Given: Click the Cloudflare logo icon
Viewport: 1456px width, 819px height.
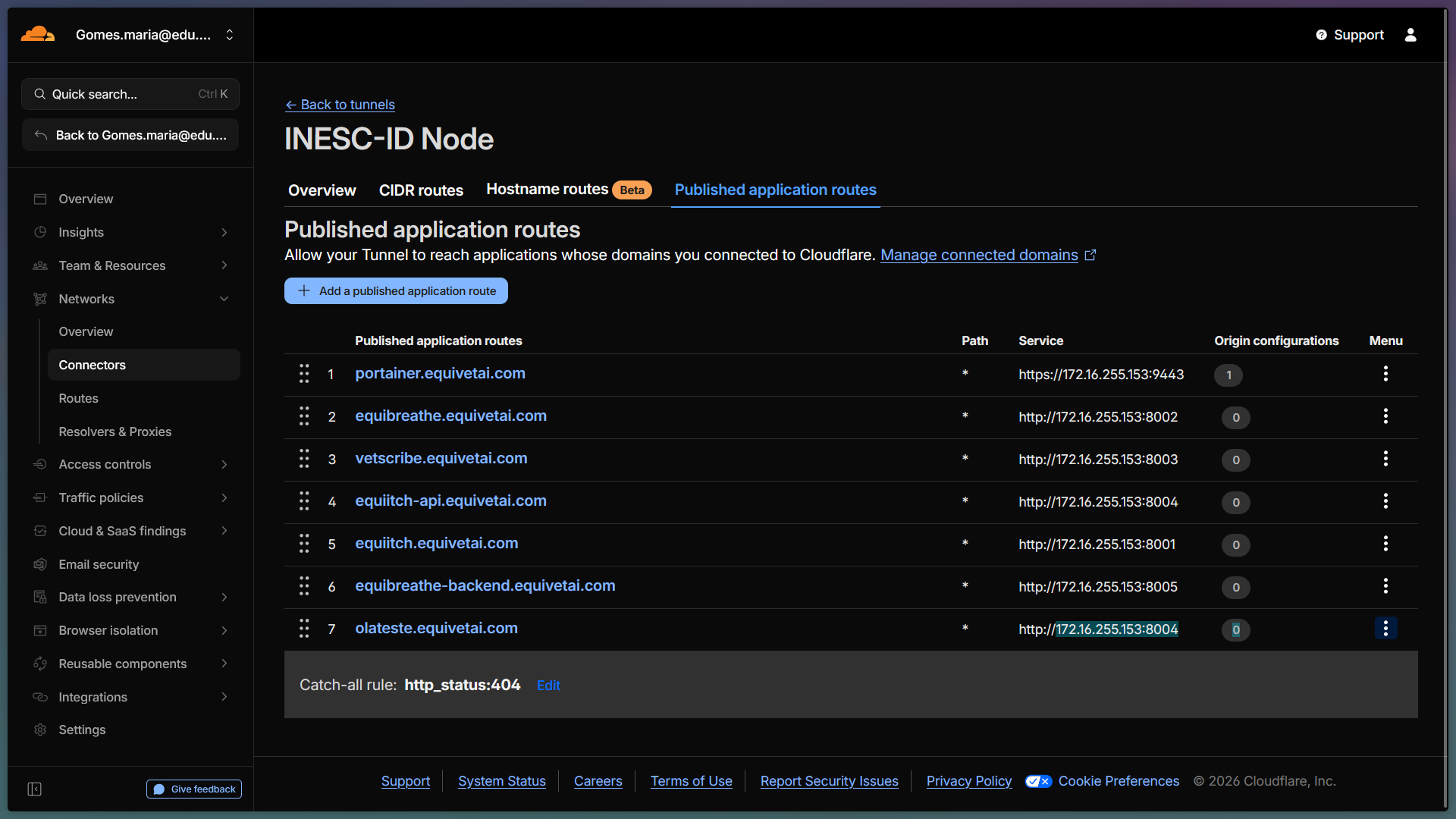Looking at the screenshot, I should tap(37, 34).
